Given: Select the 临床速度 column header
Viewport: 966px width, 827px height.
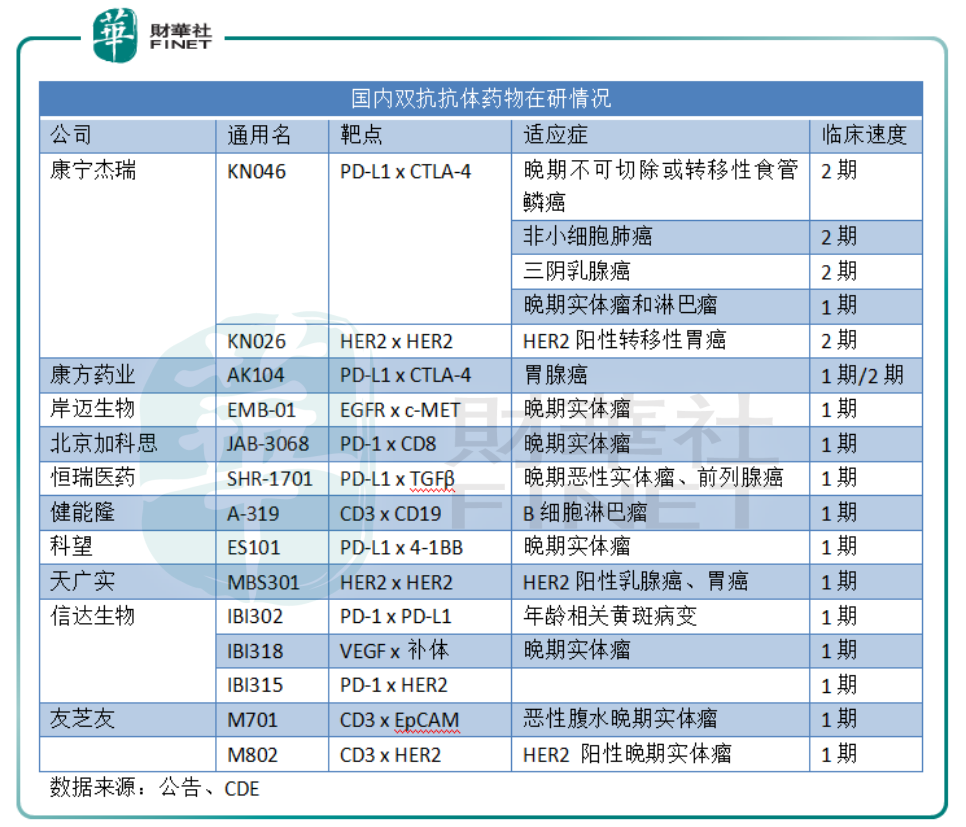Looking at the screenshot, I should (864, 135).
